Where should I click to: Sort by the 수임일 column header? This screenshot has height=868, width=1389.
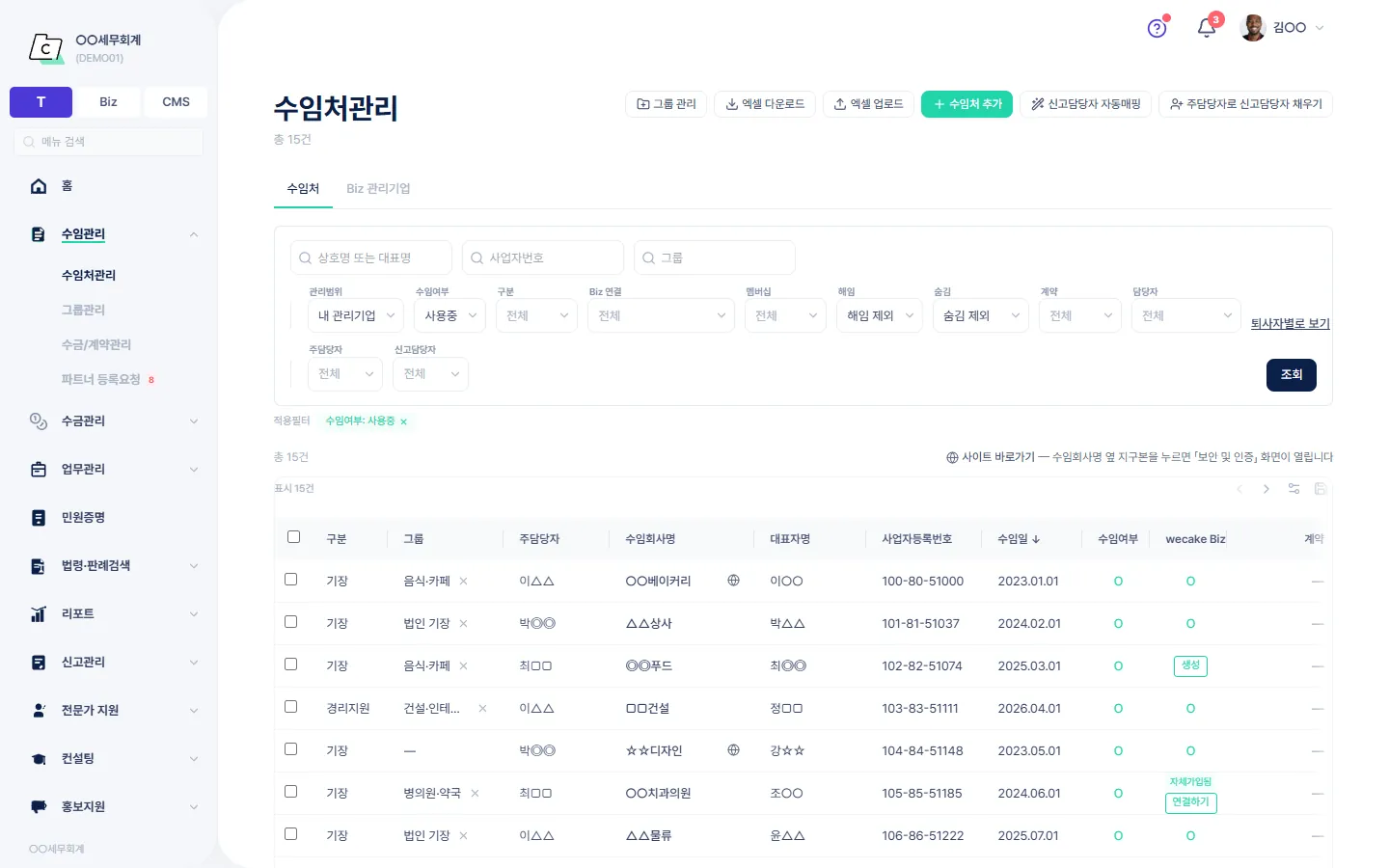click(x=1019, y=539)
